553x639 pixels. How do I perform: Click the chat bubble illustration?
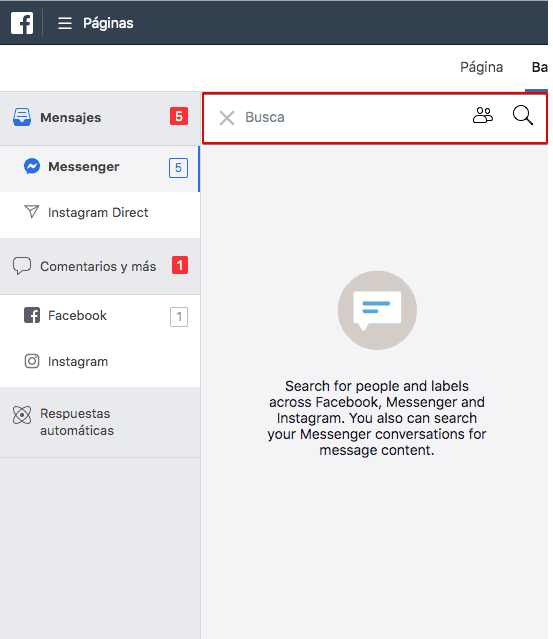click(x=377, y=310)
